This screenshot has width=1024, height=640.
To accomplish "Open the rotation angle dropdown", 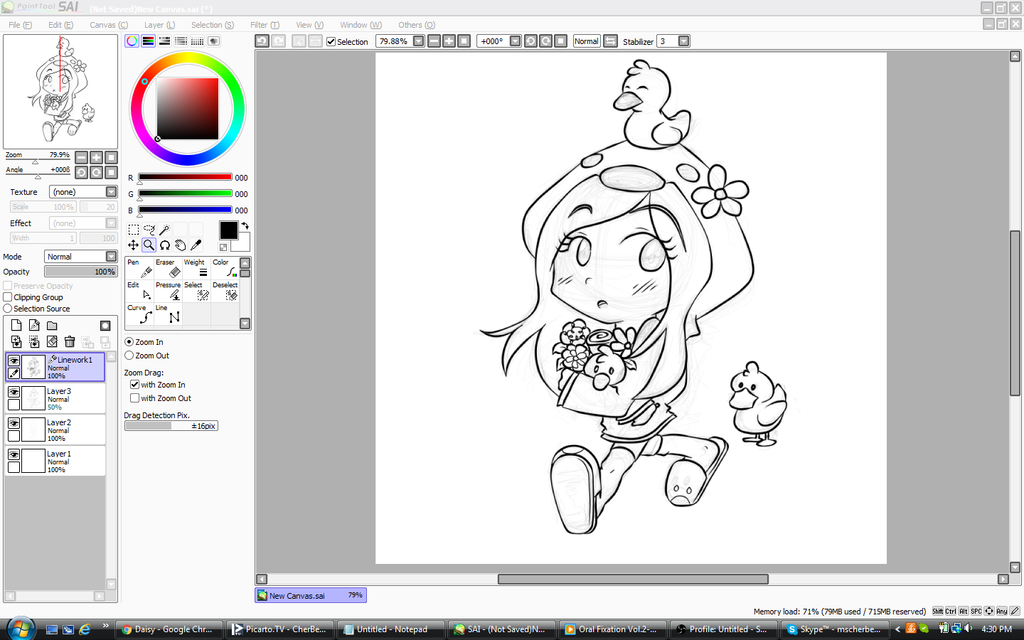I will point(515,41).
